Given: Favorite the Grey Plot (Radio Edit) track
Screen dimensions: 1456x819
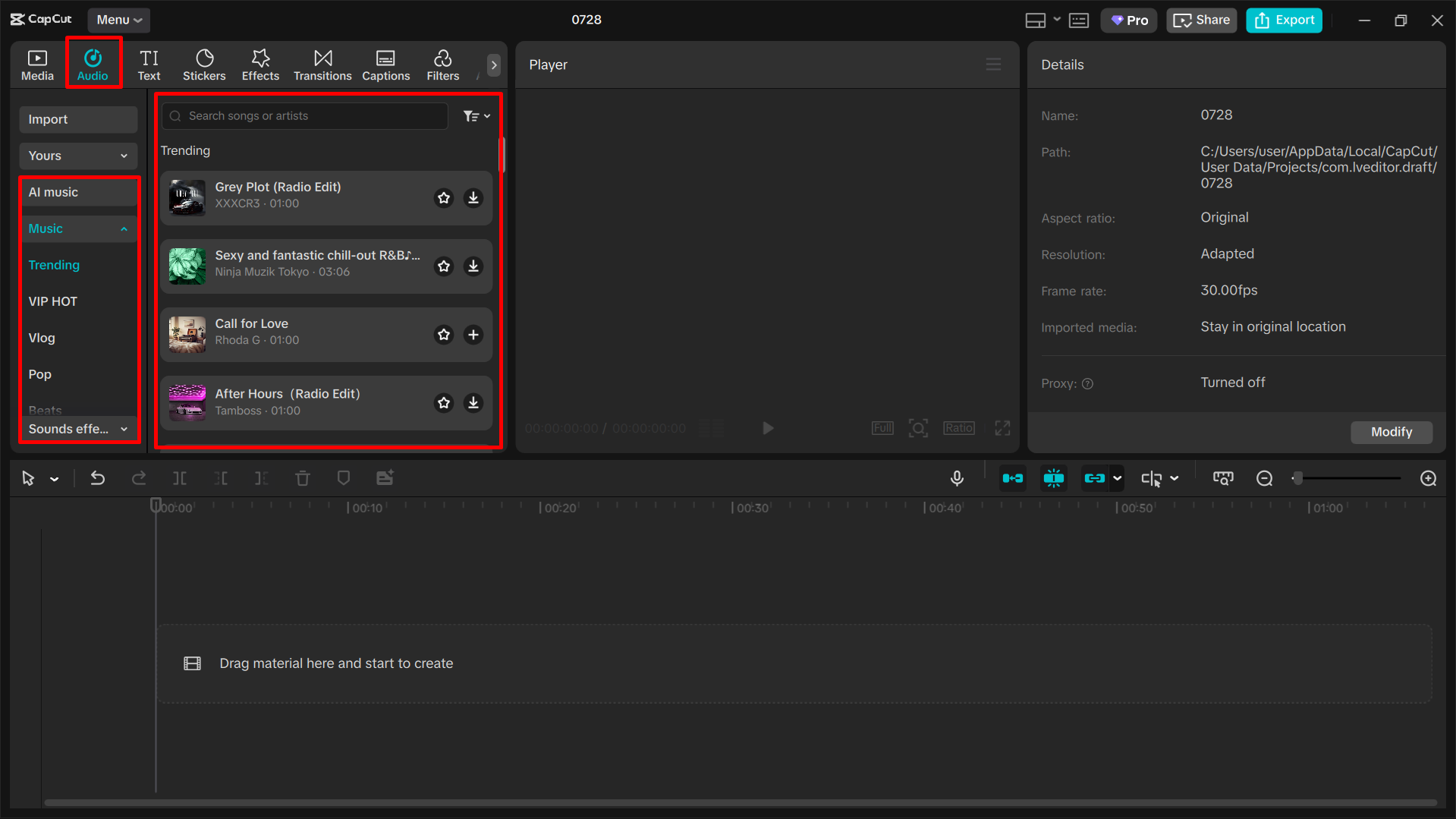Looking at the screenshot, I should click(444, 198).
